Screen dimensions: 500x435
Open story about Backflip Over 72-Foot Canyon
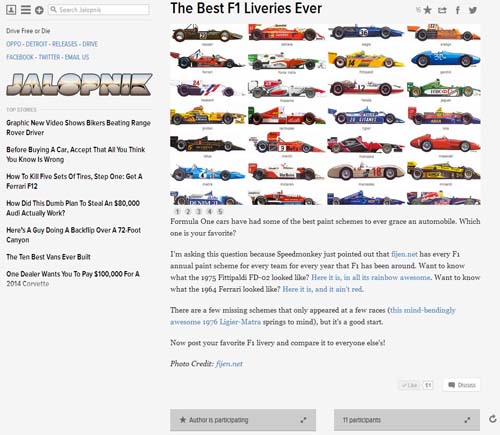(x=74, y=235)
